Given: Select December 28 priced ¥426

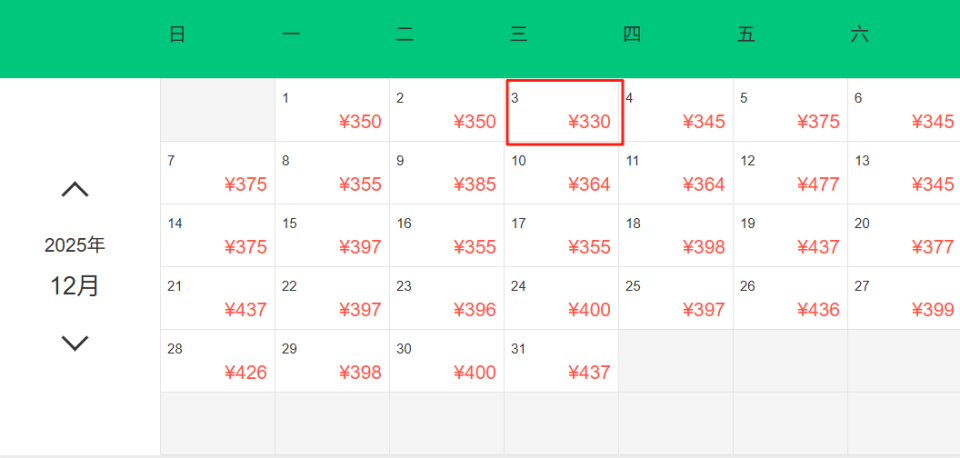Looking at the screenshot, I should click(x=217, y=361).
